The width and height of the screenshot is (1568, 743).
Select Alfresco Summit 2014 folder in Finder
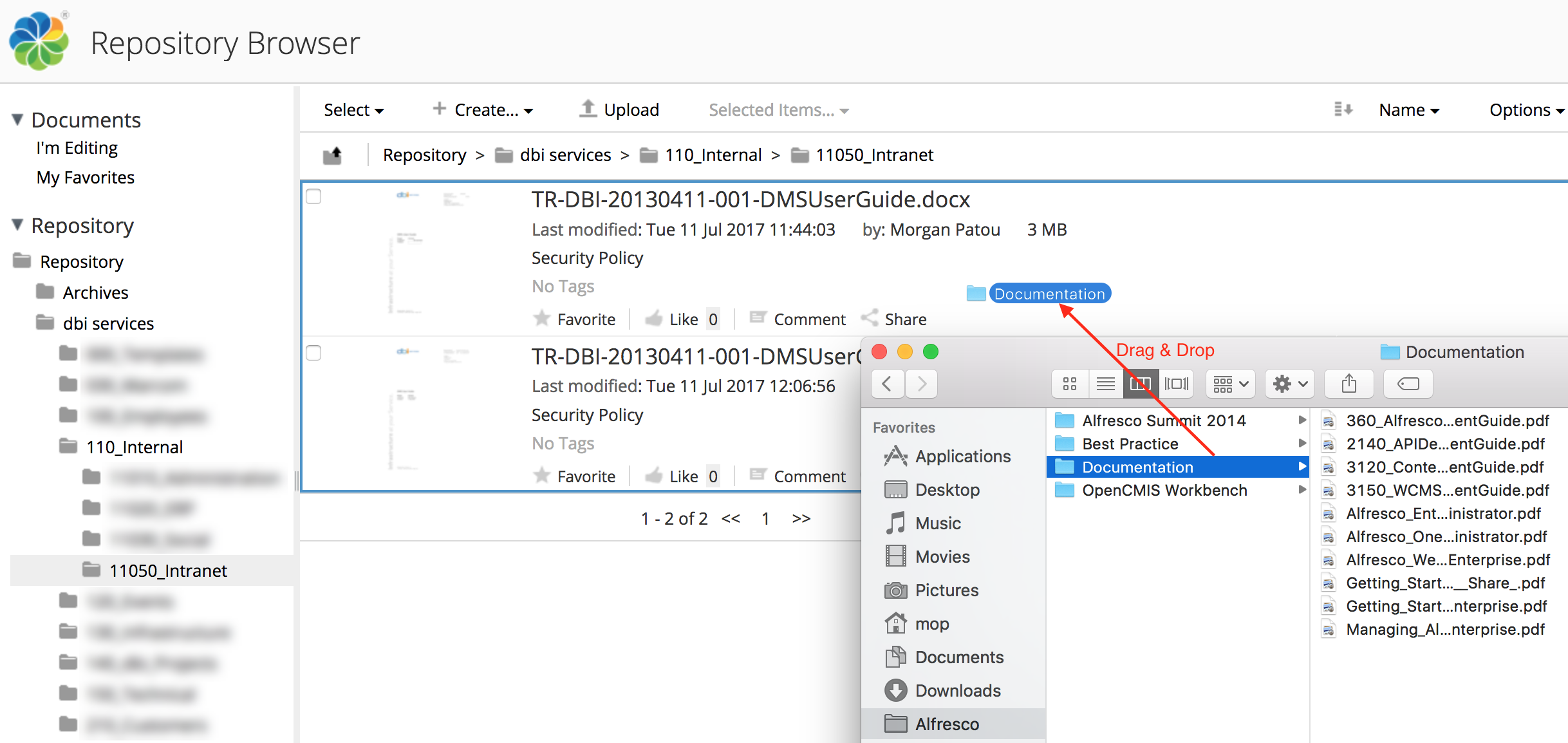pyautogui.click(x=1179, y=420)
